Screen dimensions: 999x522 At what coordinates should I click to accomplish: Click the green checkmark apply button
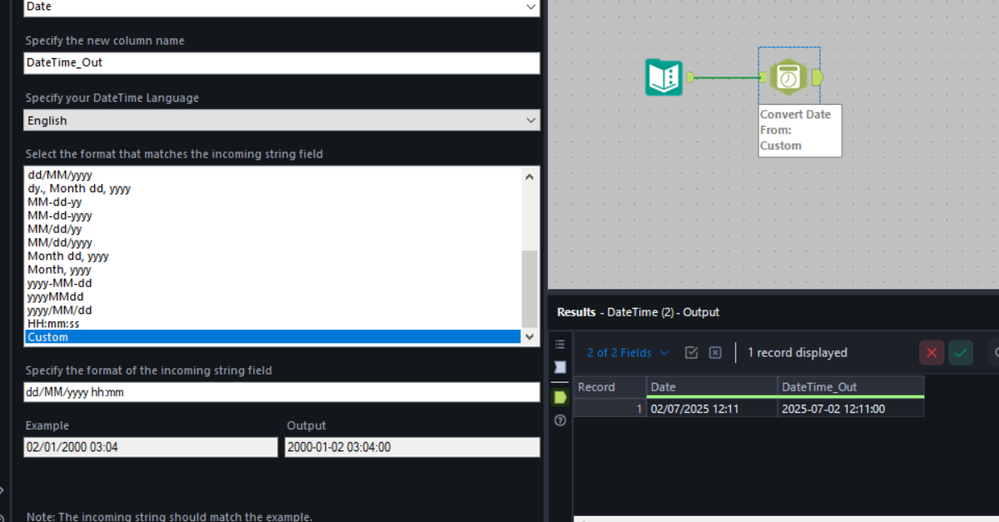[x=961, y=352]
